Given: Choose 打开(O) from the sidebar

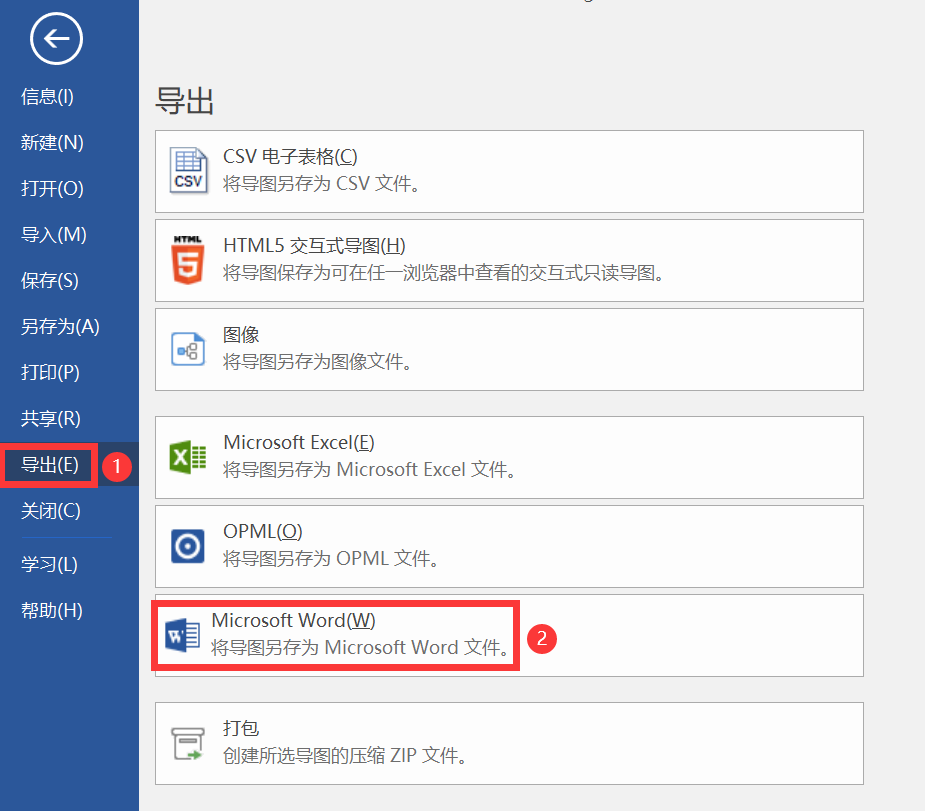Looking at the screenshot, I should [52, 188].
